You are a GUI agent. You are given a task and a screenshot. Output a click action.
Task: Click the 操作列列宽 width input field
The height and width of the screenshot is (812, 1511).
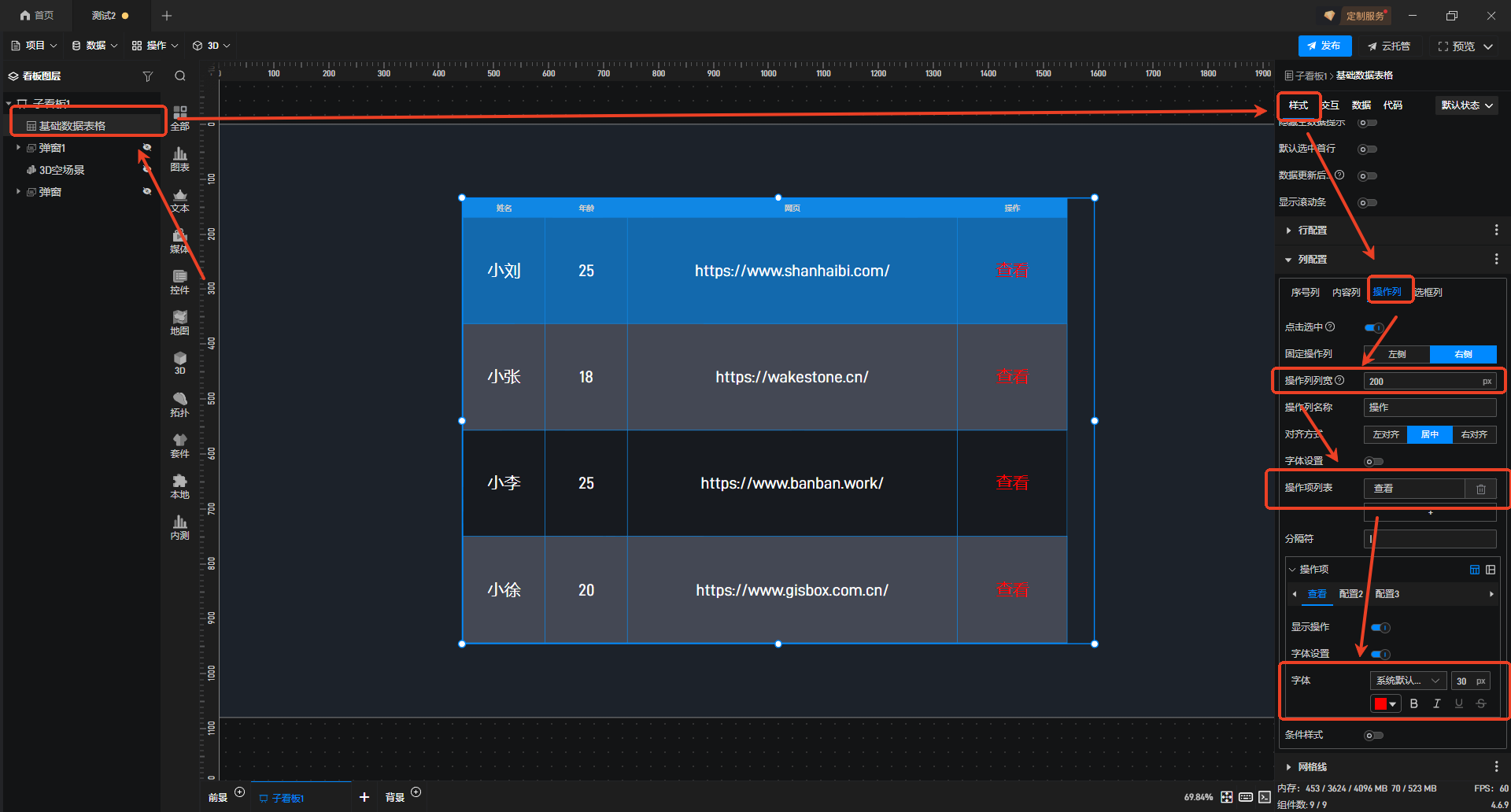[x=1421, y=381]
